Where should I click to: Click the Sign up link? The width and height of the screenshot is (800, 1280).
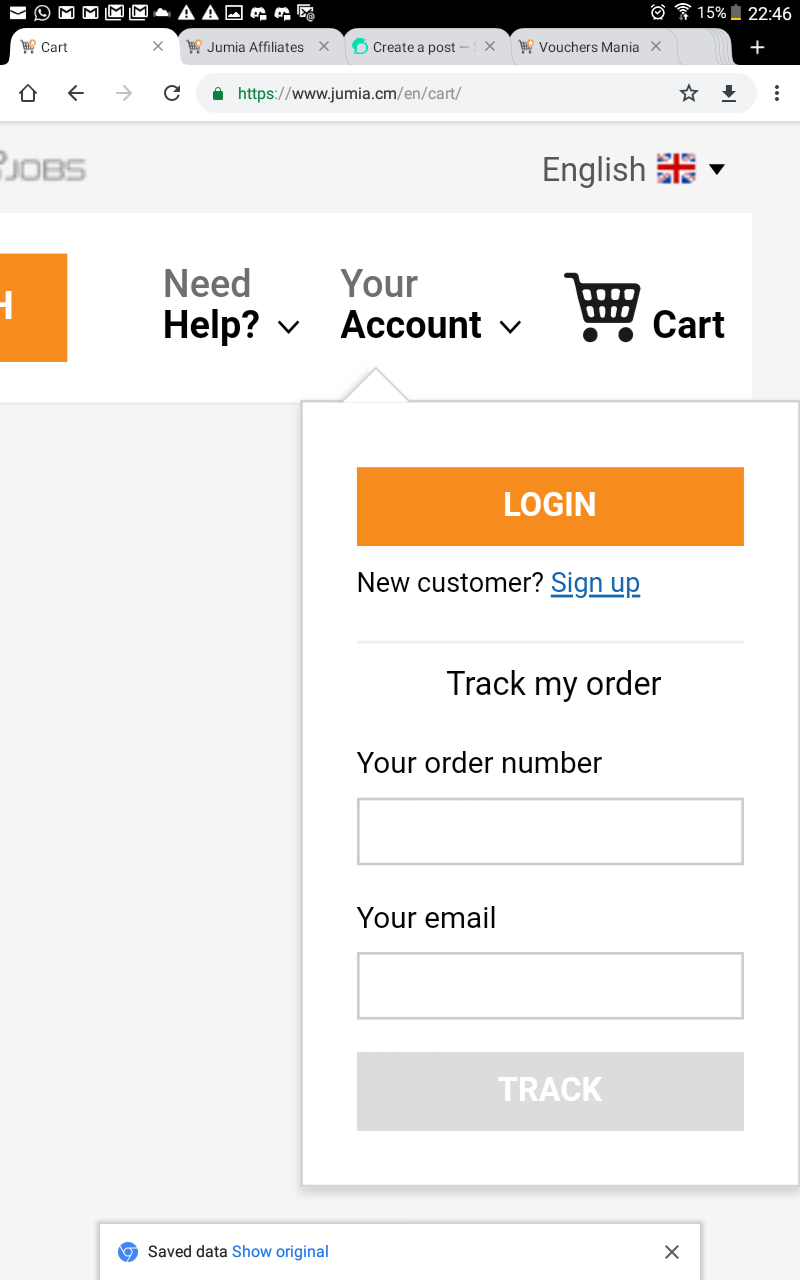[x=595, y=582]
